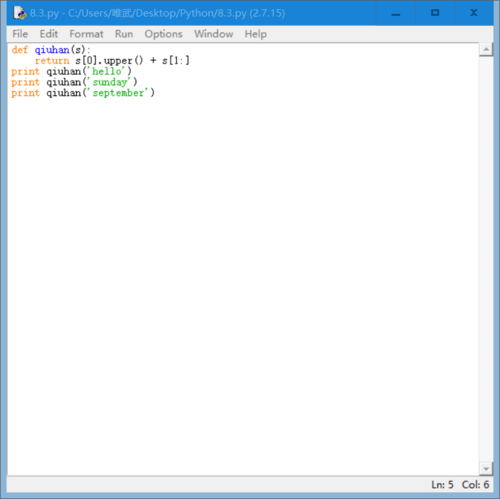Click the Ln: 5 Col: 6 status indicator
Image resolution: width=500 pixels, height=499 pixels.
[x=460, y=484]
